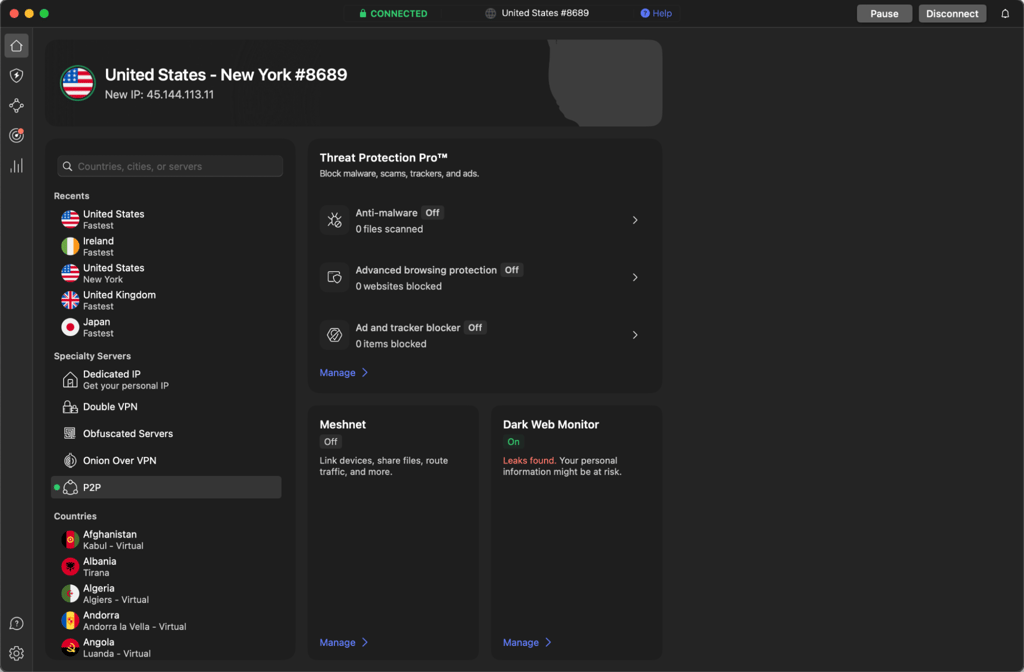Expand Ad and tracker blocker chevron

coord(635,335)
